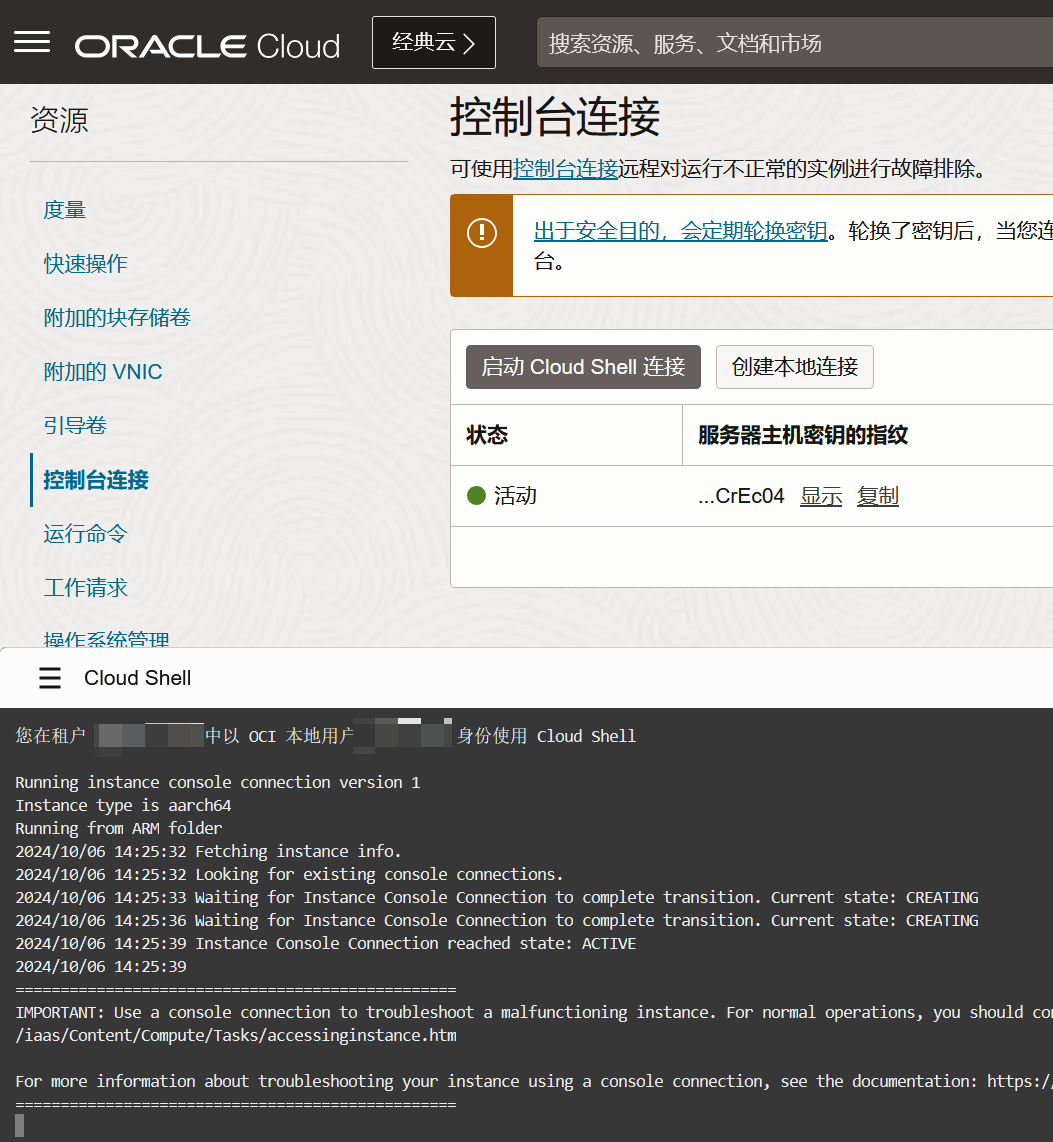Image resolution: width=1053 pixels, height=1142 pixels.
Task: Open 附加的块存储卷 in the resources list
Action: 117,318
